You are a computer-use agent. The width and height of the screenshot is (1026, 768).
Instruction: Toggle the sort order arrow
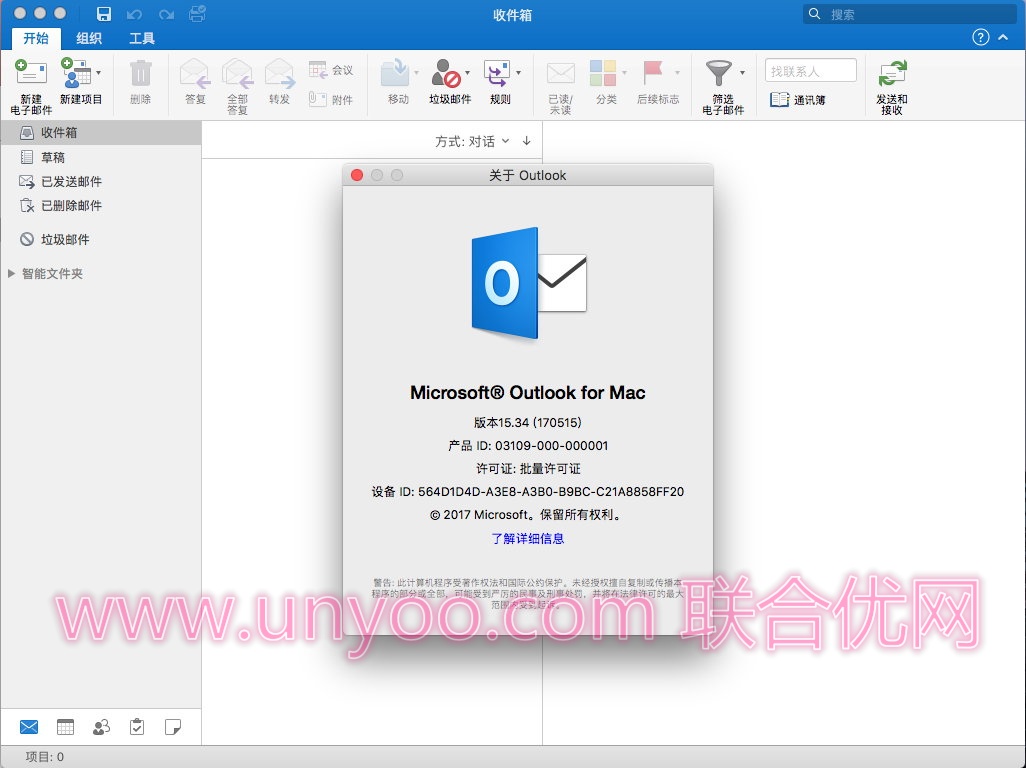pos(527,141)
